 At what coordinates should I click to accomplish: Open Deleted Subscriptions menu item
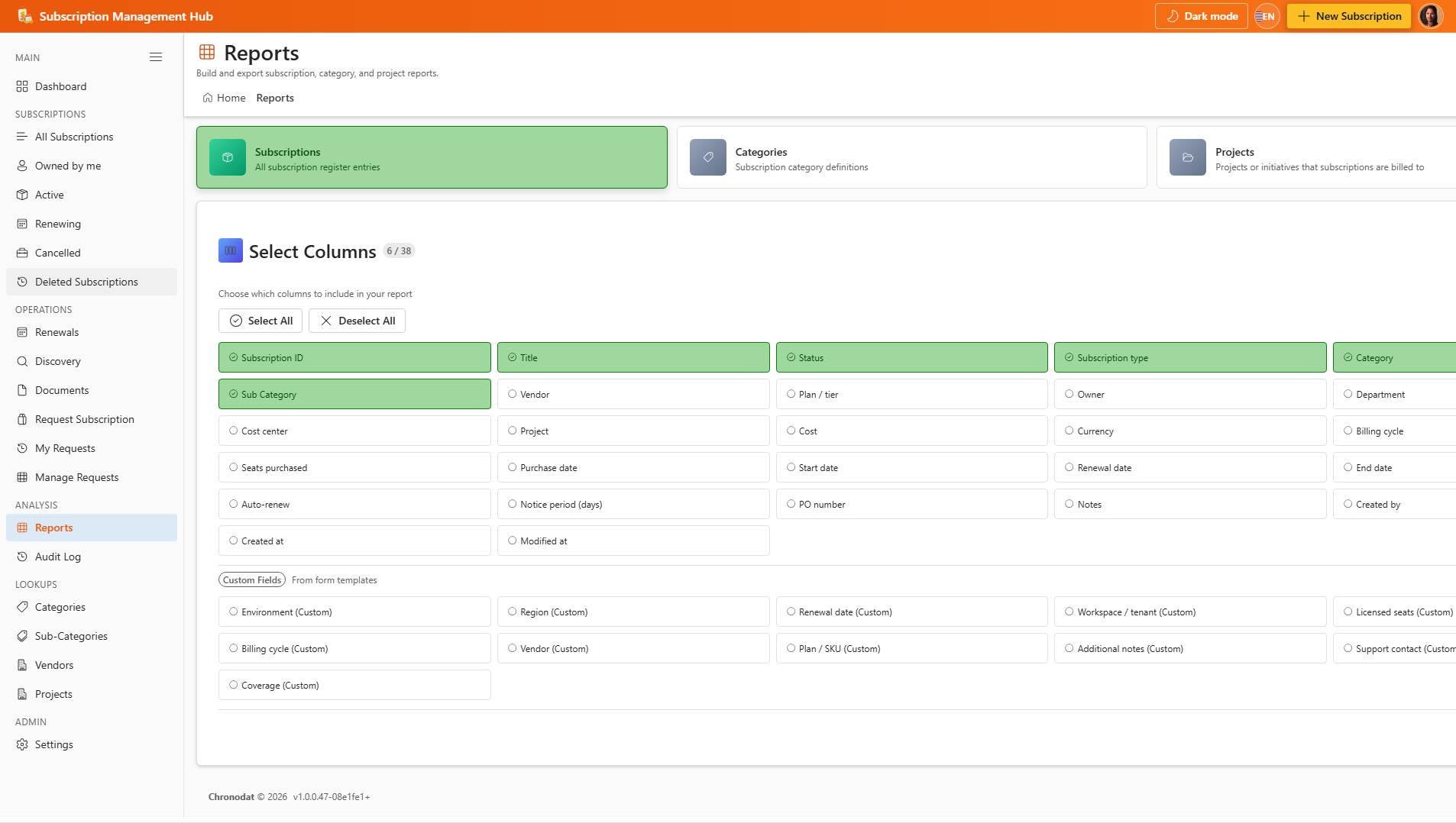pyautogui.click(x=92, y=282)
